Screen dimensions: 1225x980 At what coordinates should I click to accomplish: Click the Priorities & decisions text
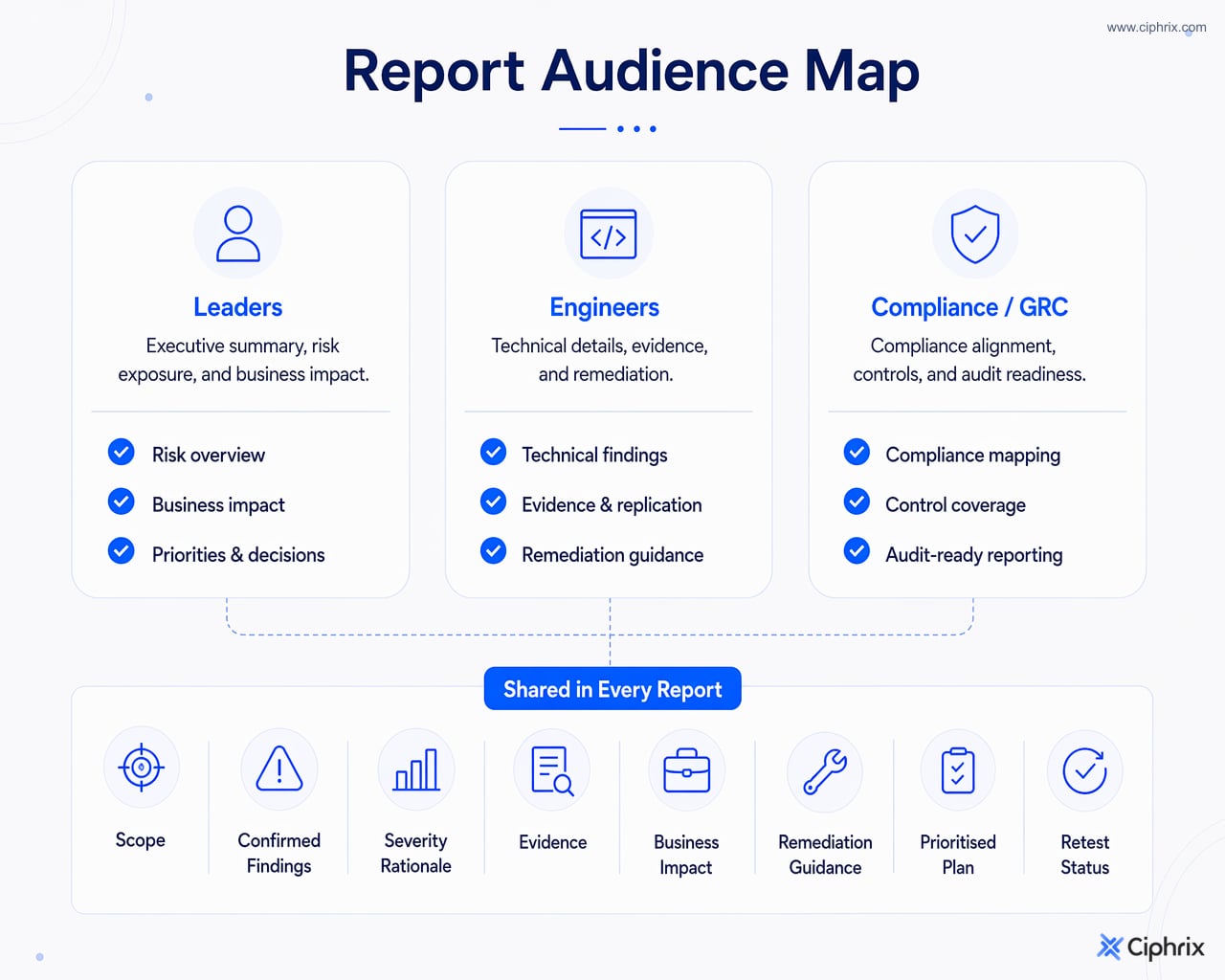238,555
